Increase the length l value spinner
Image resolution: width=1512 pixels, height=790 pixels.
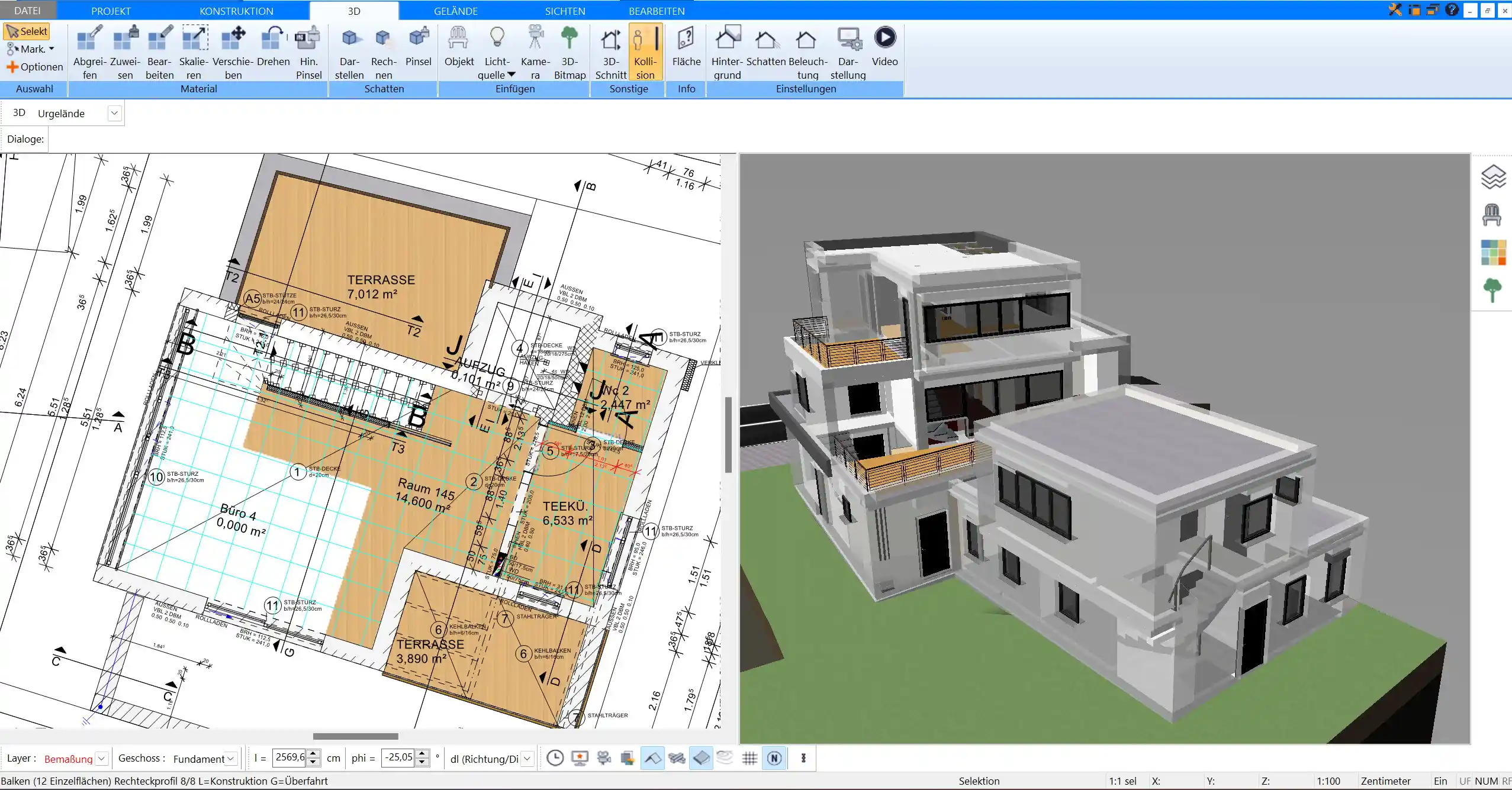pos(314,754)
